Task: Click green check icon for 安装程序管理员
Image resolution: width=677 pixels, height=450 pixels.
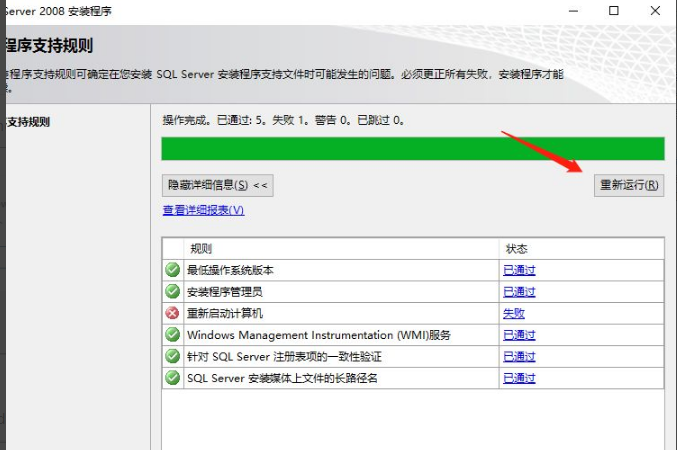Action: point(172,292)
